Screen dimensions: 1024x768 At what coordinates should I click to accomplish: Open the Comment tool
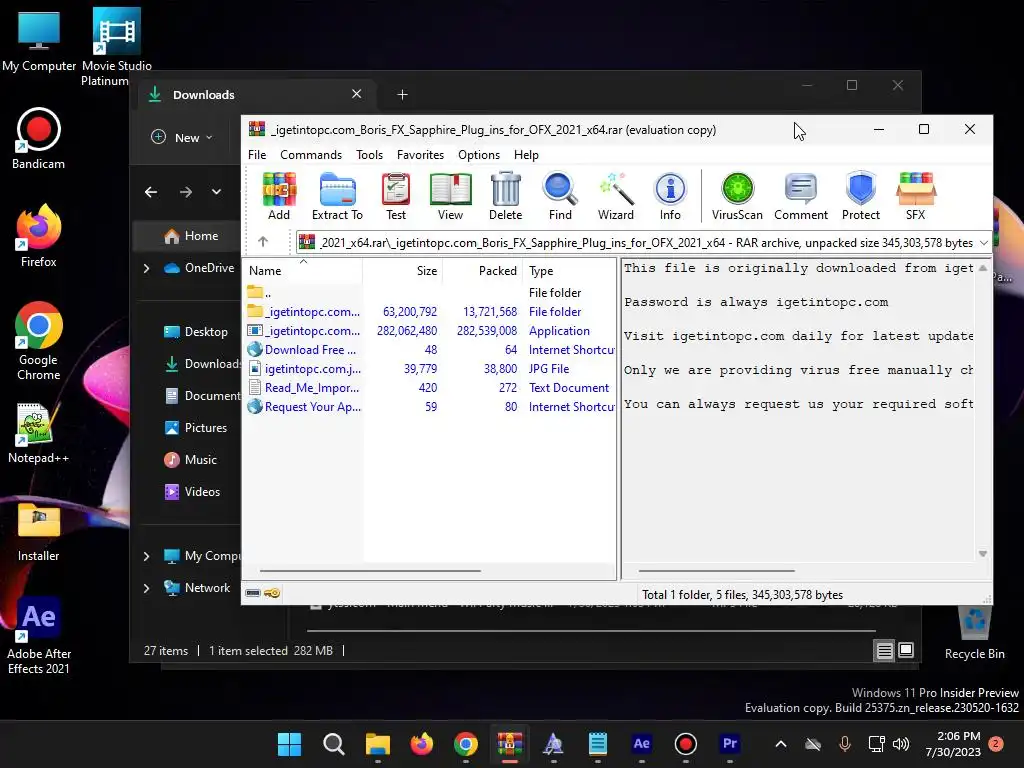(801, 196)
